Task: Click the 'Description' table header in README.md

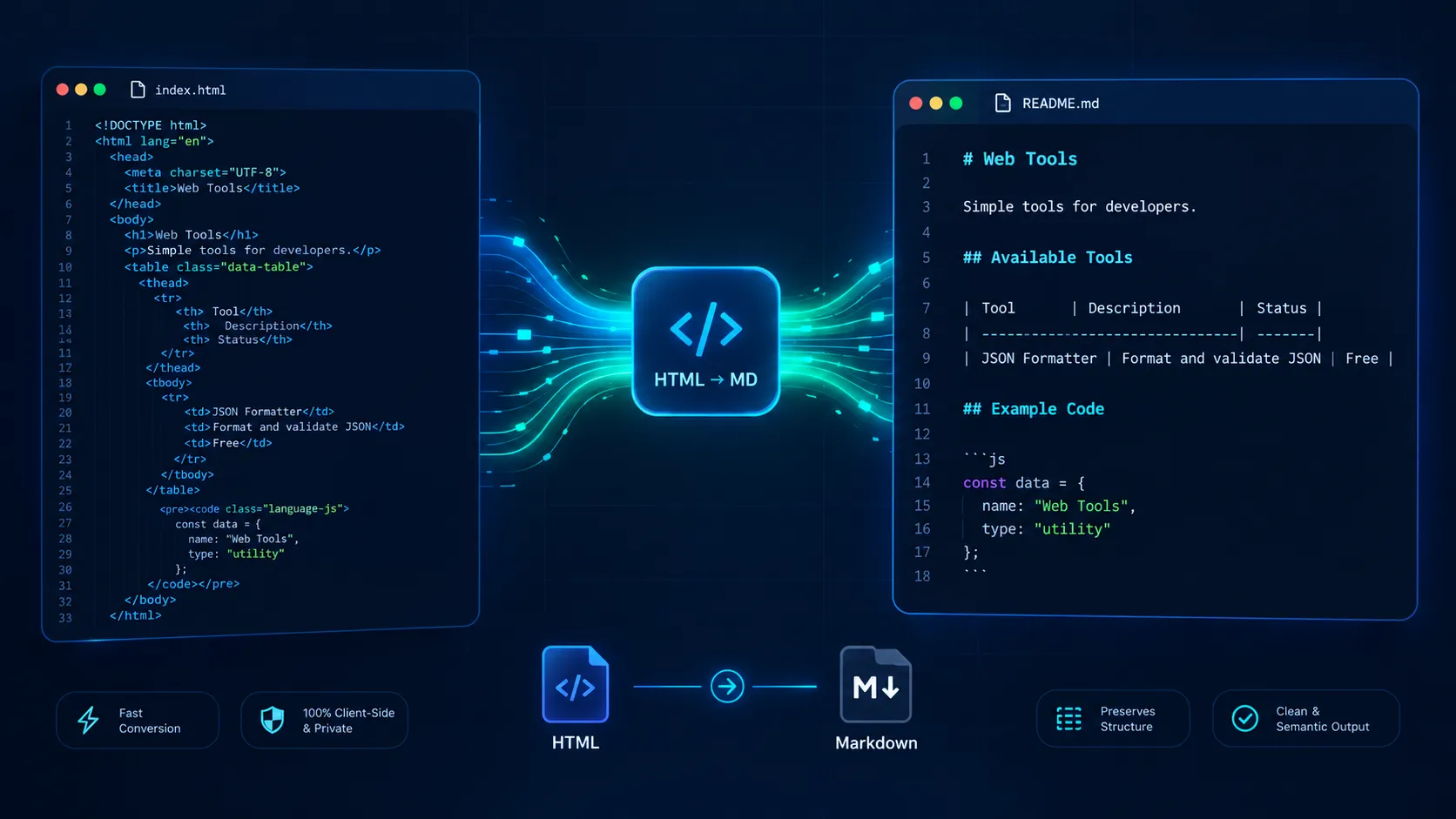Action: pyautogui.click(x=1134, y=308)
